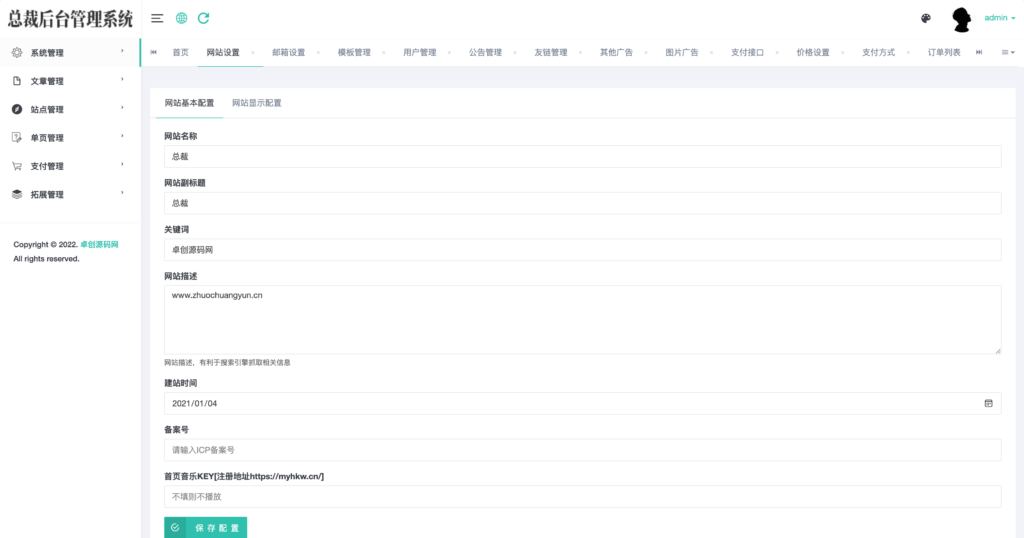This screenshot has width=1024, height=538.
Task: Open the tab operations dropdown menu
Action: coord(1008,52)
